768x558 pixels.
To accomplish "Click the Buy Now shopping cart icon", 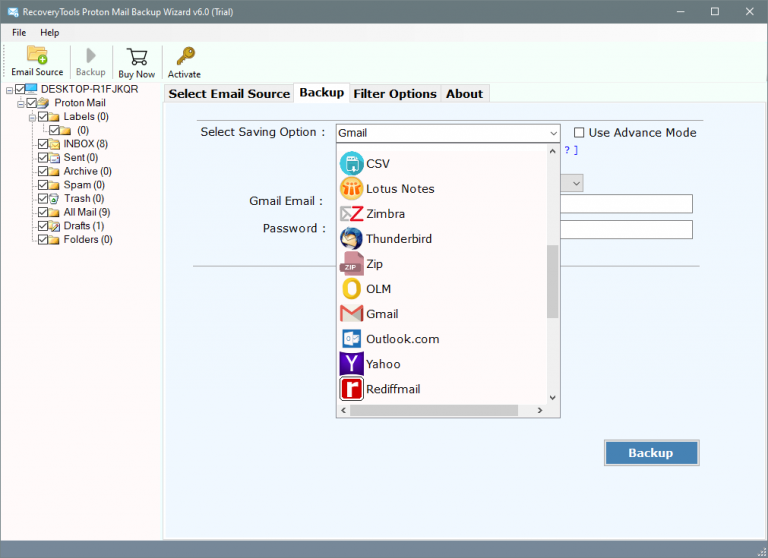I will coord(137,57).
